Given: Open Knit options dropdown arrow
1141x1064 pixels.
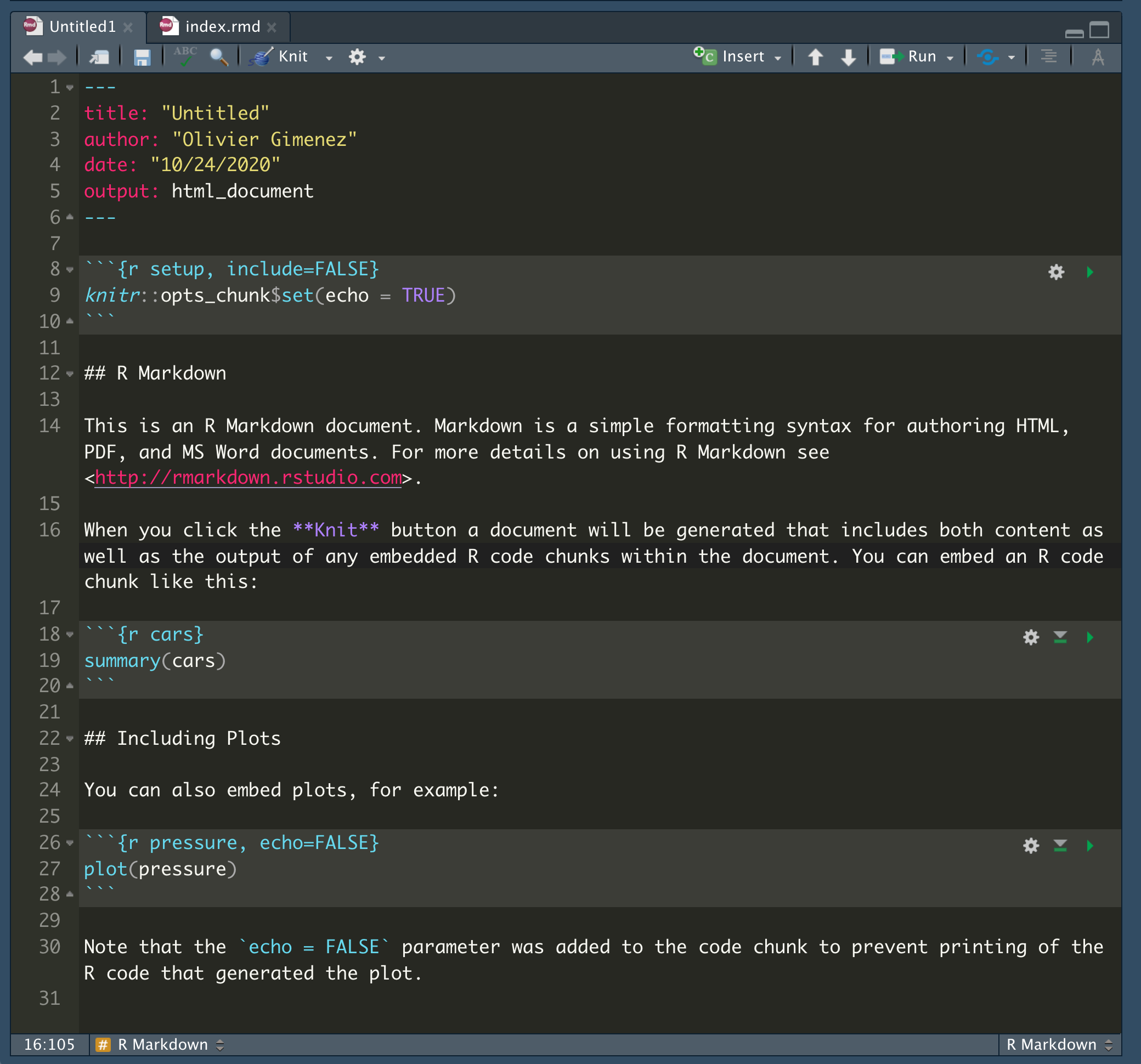Looking at the screenshot, I should 329,58.
